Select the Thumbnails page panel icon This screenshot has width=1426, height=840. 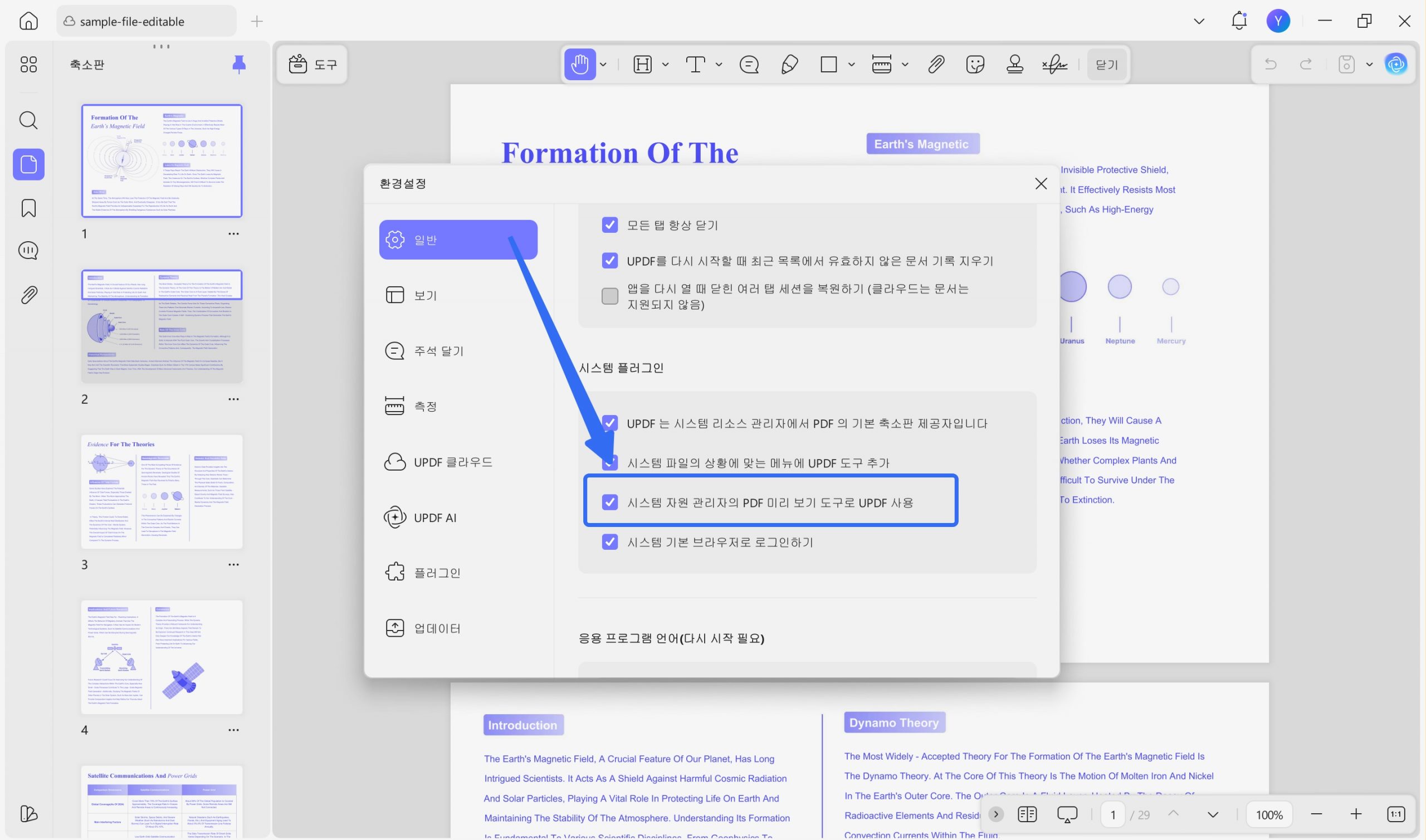(x=28, y=164)
